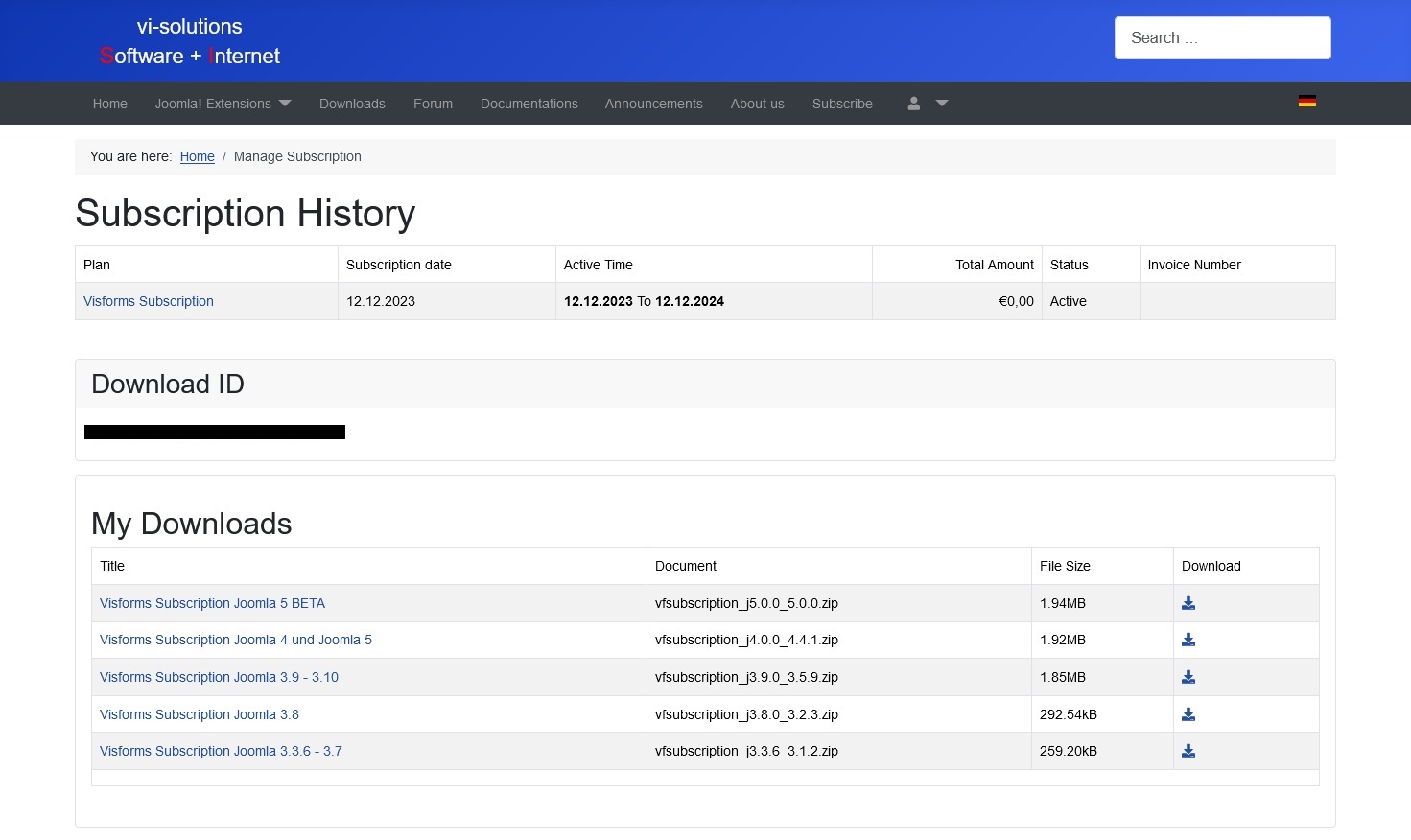The width and height of the screenshot is (1411, 840).
Task: Download the vfsubscription_j5.0.0_5.0.0.zip file
Action: pyautogui.click(x=1188, y=603)
